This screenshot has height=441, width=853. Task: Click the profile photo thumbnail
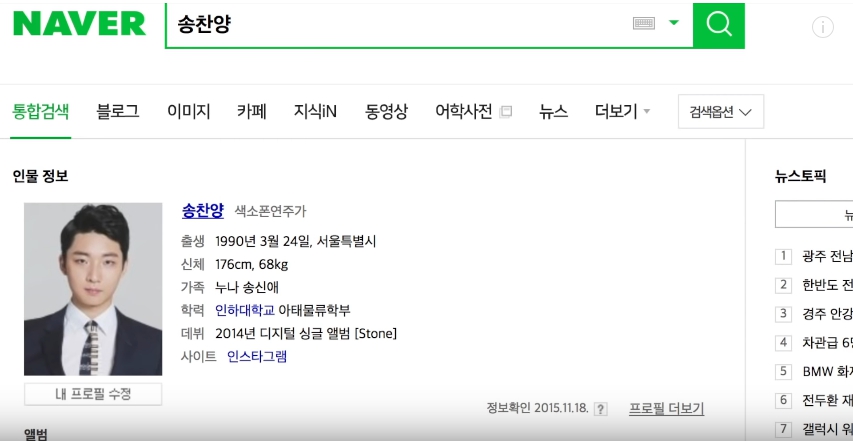[x=93, y=289]
